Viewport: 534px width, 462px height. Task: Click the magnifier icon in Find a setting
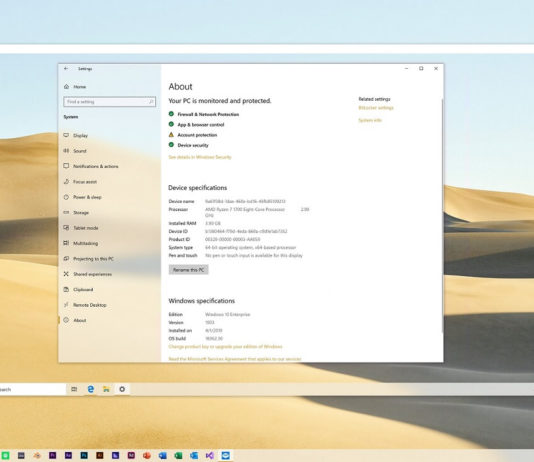click(x=151, y=102)
